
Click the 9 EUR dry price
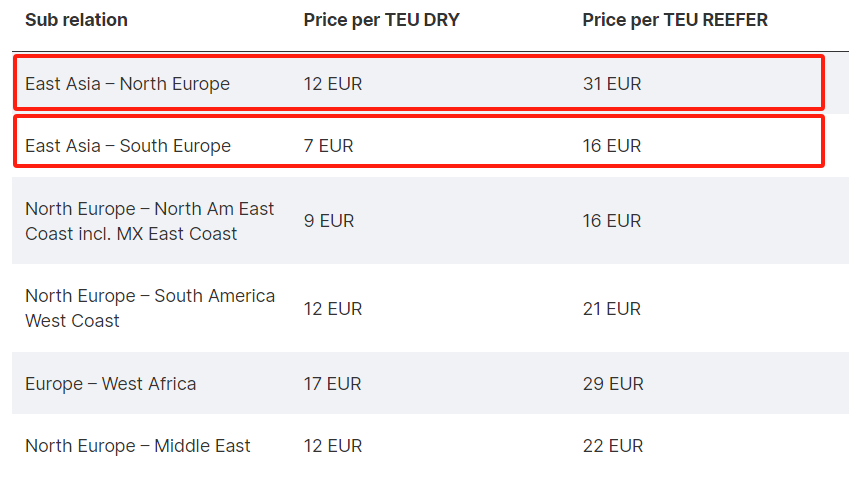pyautogui.click(x=329, y=221)
